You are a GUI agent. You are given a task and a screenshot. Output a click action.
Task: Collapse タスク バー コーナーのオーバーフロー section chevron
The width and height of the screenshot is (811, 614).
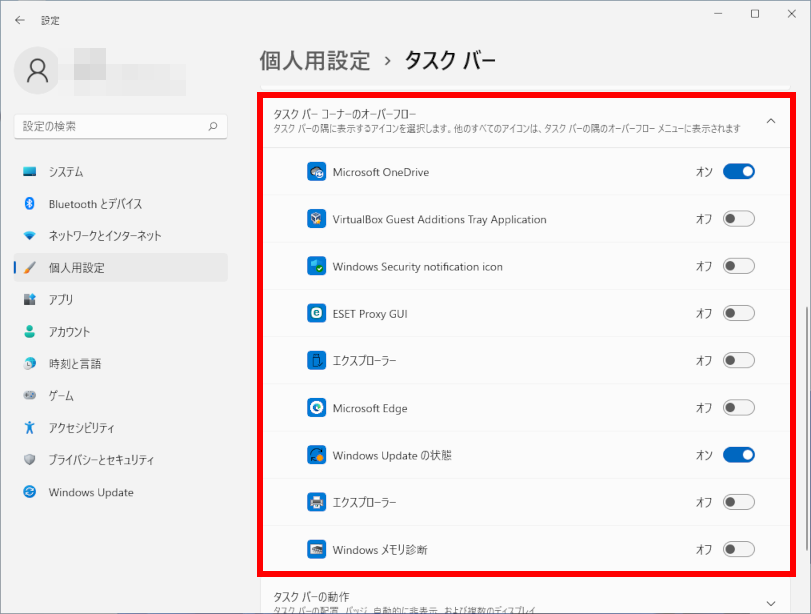771,121
